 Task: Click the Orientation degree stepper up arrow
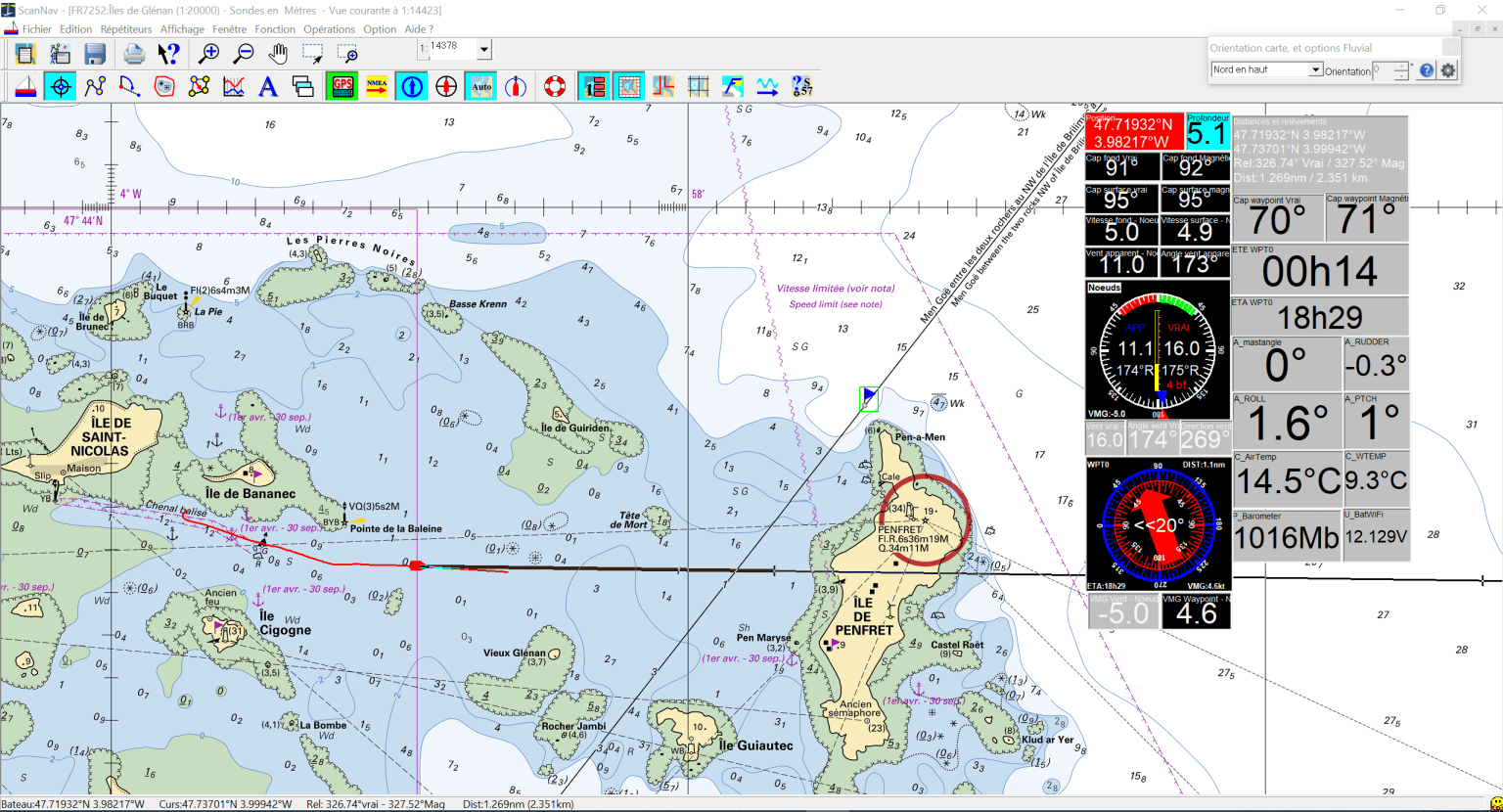[x=1401, y=66]
